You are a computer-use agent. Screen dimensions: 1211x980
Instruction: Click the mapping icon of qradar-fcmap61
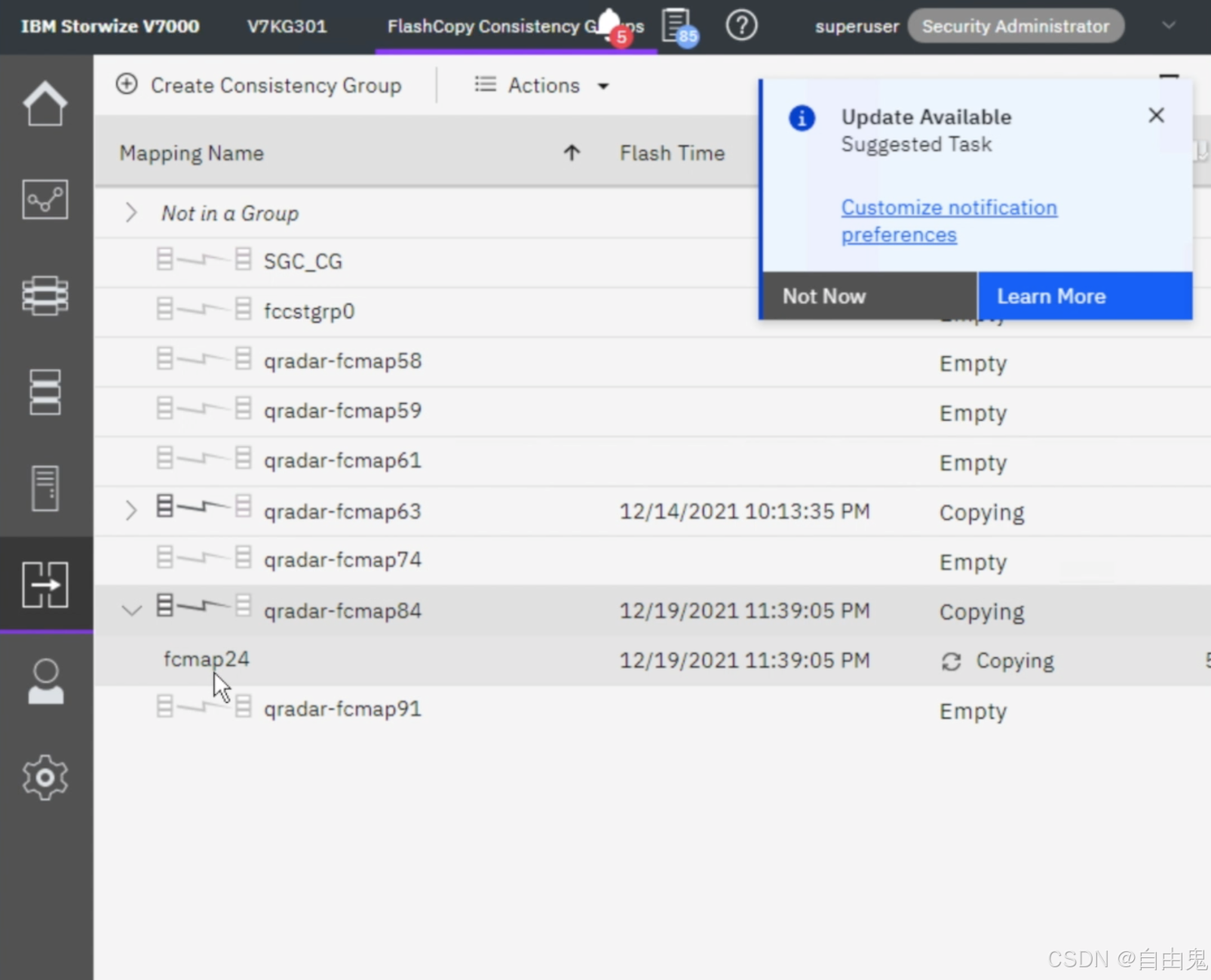pyautogui.click(x=204, y=458)
